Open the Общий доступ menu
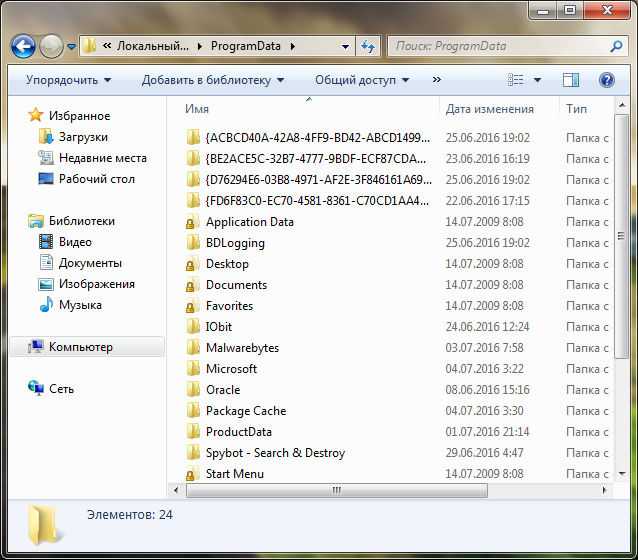Image resolution: width=638 pixels, height=560 pixels. (362, 80)
